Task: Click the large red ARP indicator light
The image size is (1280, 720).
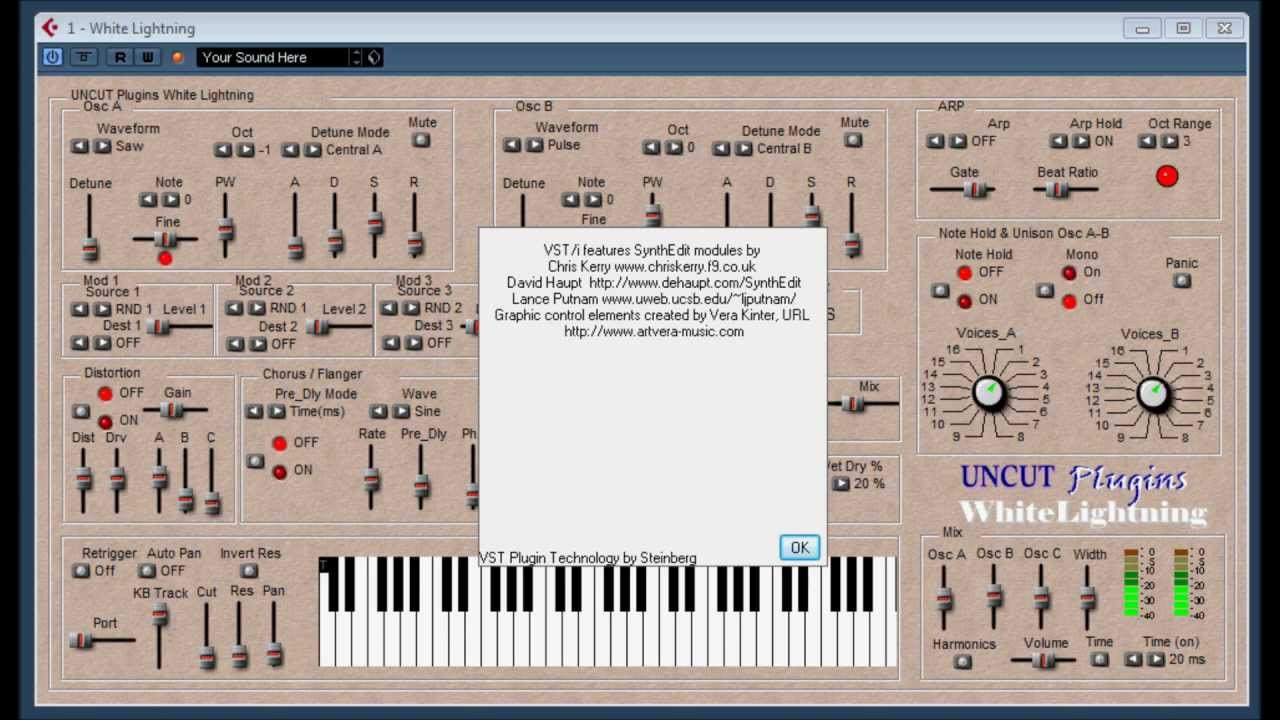Action: [x=1167, y=176]
